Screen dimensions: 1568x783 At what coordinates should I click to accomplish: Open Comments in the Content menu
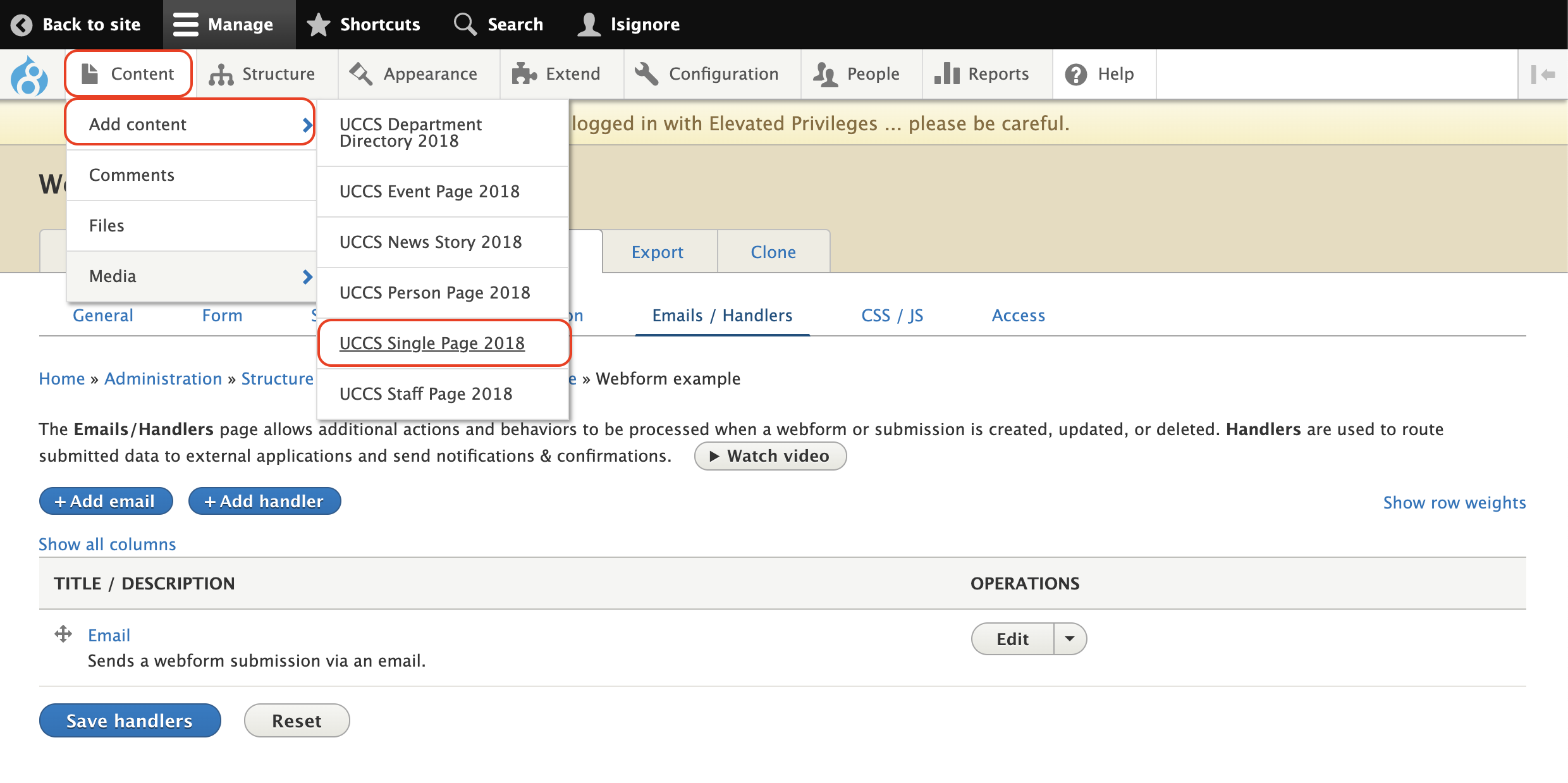pos(191,175)
